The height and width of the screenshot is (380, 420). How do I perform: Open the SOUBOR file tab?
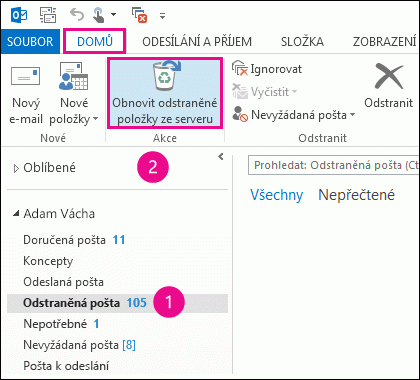pos(30,42)
